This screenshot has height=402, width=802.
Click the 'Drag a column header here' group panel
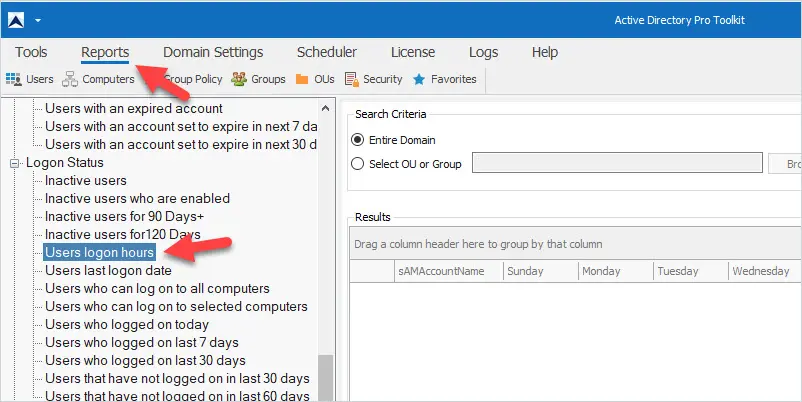pos(576,244)
